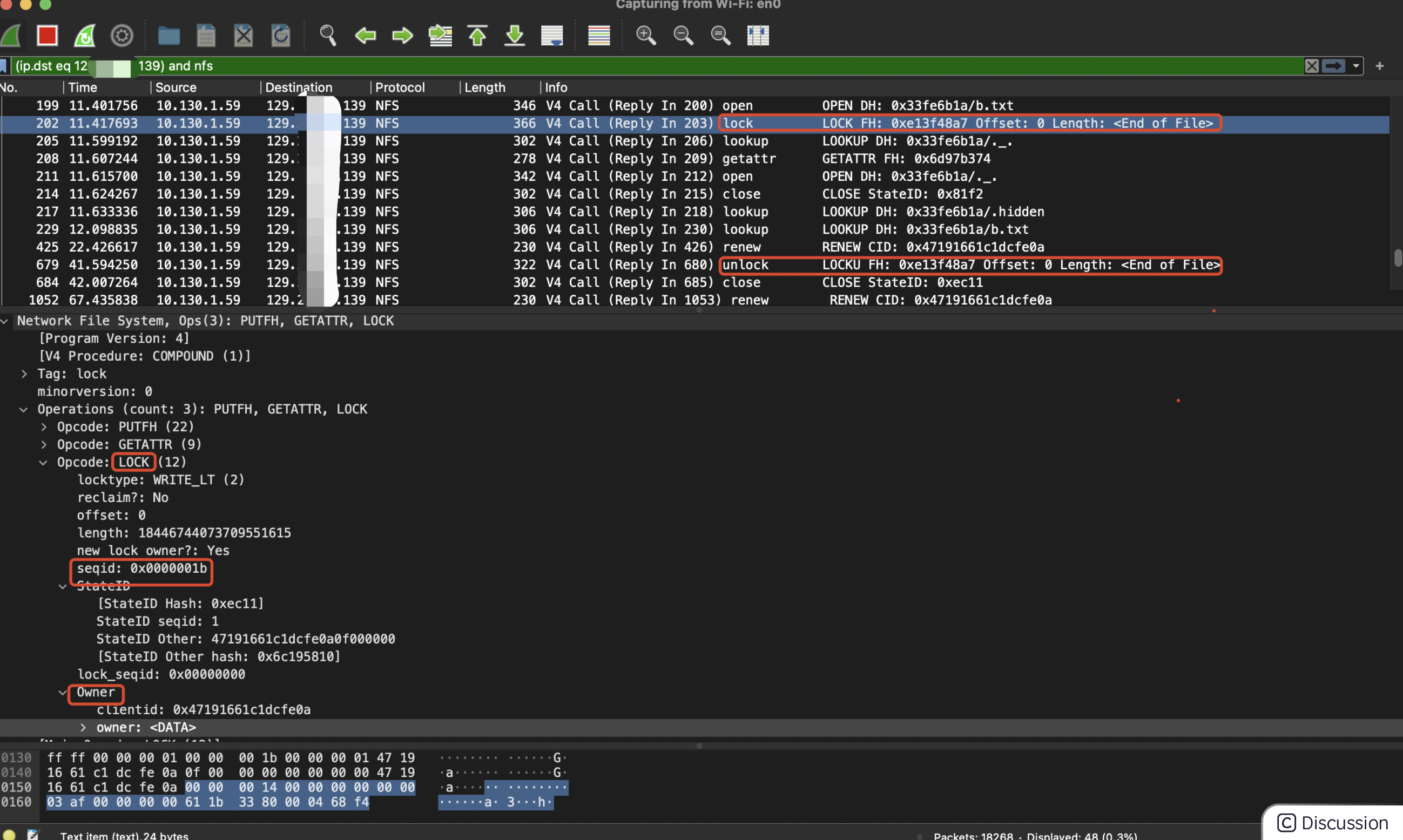
Task: Click the packet list vertical scrollbar thumb
Action: (1398, 258)
